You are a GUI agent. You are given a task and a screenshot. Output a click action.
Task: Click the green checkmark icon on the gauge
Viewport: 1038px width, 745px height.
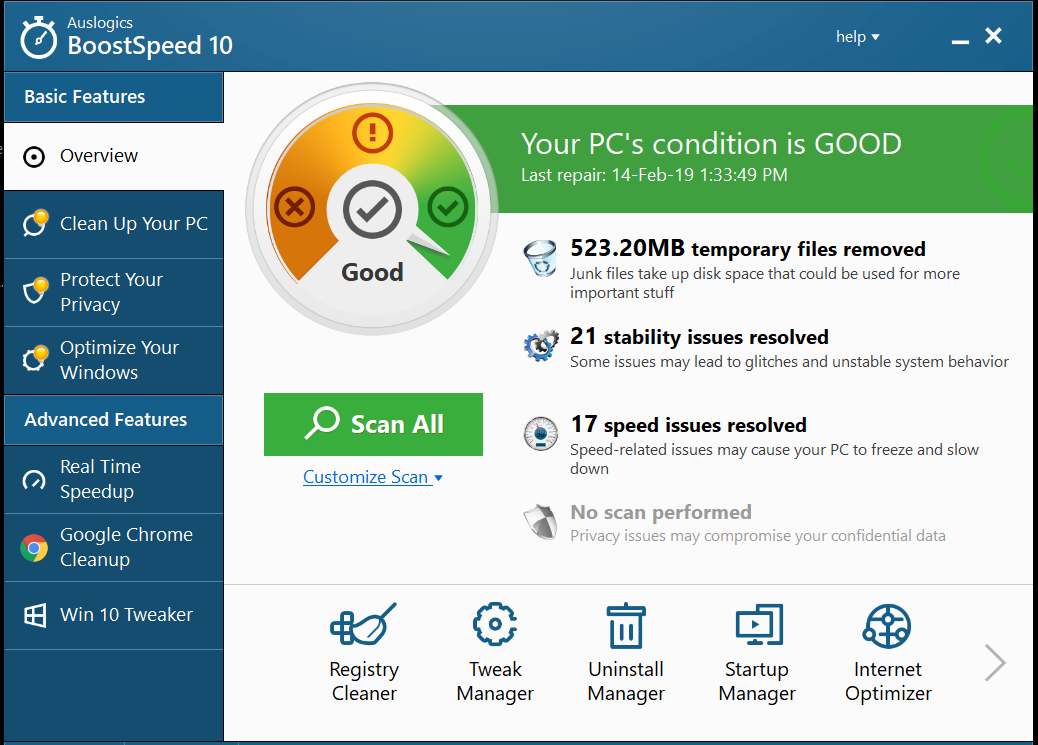[448, 207]
